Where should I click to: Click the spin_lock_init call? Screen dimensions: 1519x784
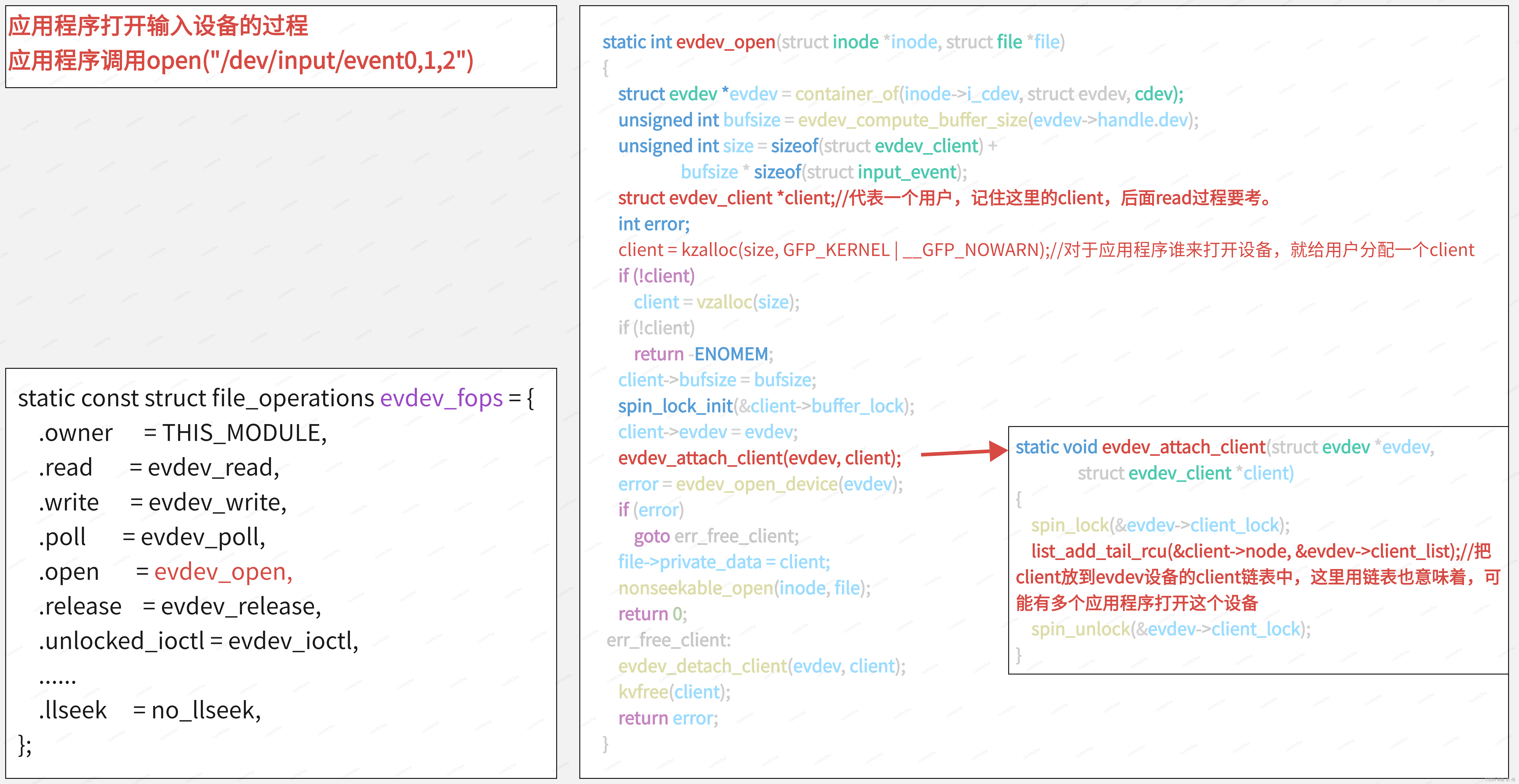pyautogui.click(x=675, y=406)
